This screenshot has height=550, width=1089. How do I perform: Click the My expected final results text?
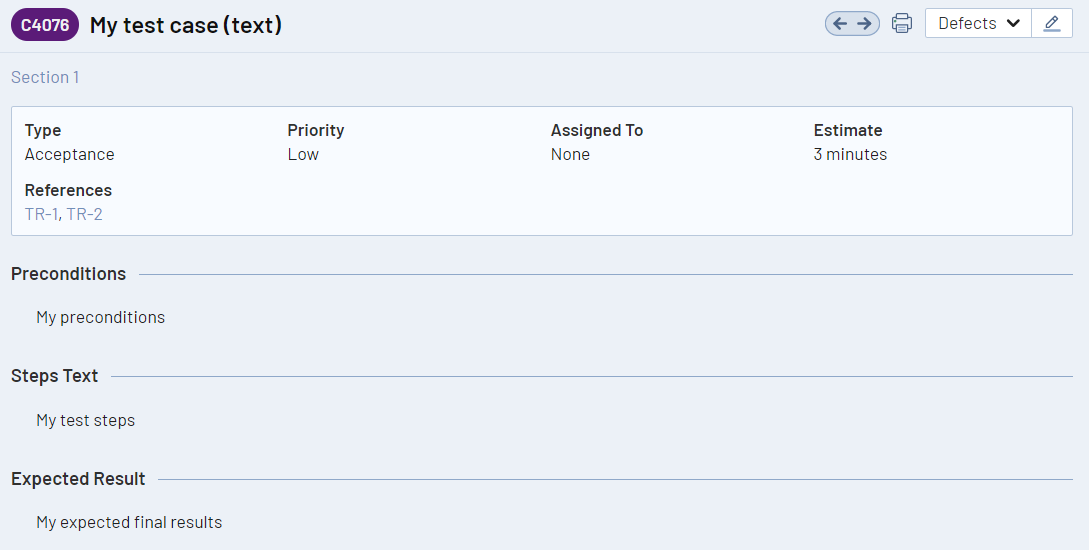pos(129,522)
